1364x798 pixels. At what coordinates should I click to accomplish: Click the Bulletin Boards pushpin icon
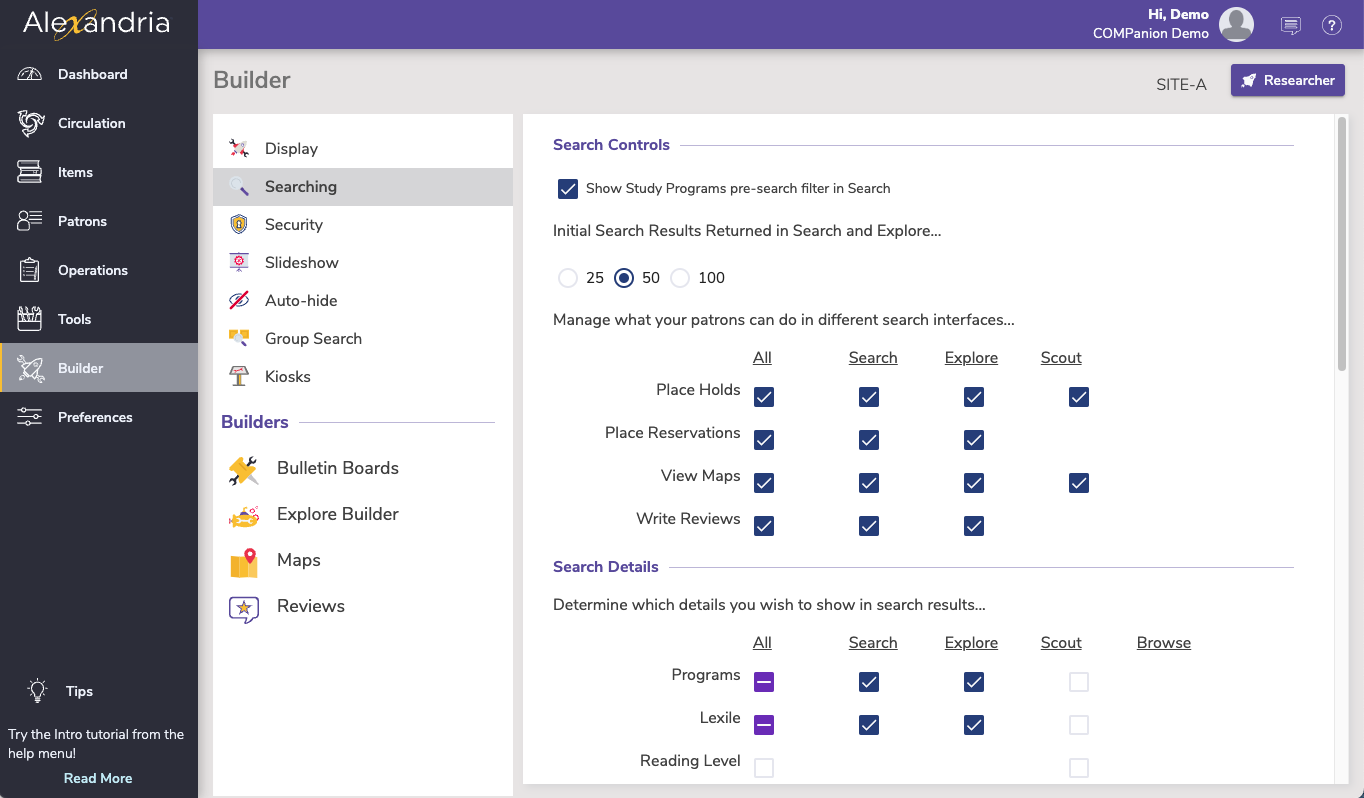(x=244, y=469)
